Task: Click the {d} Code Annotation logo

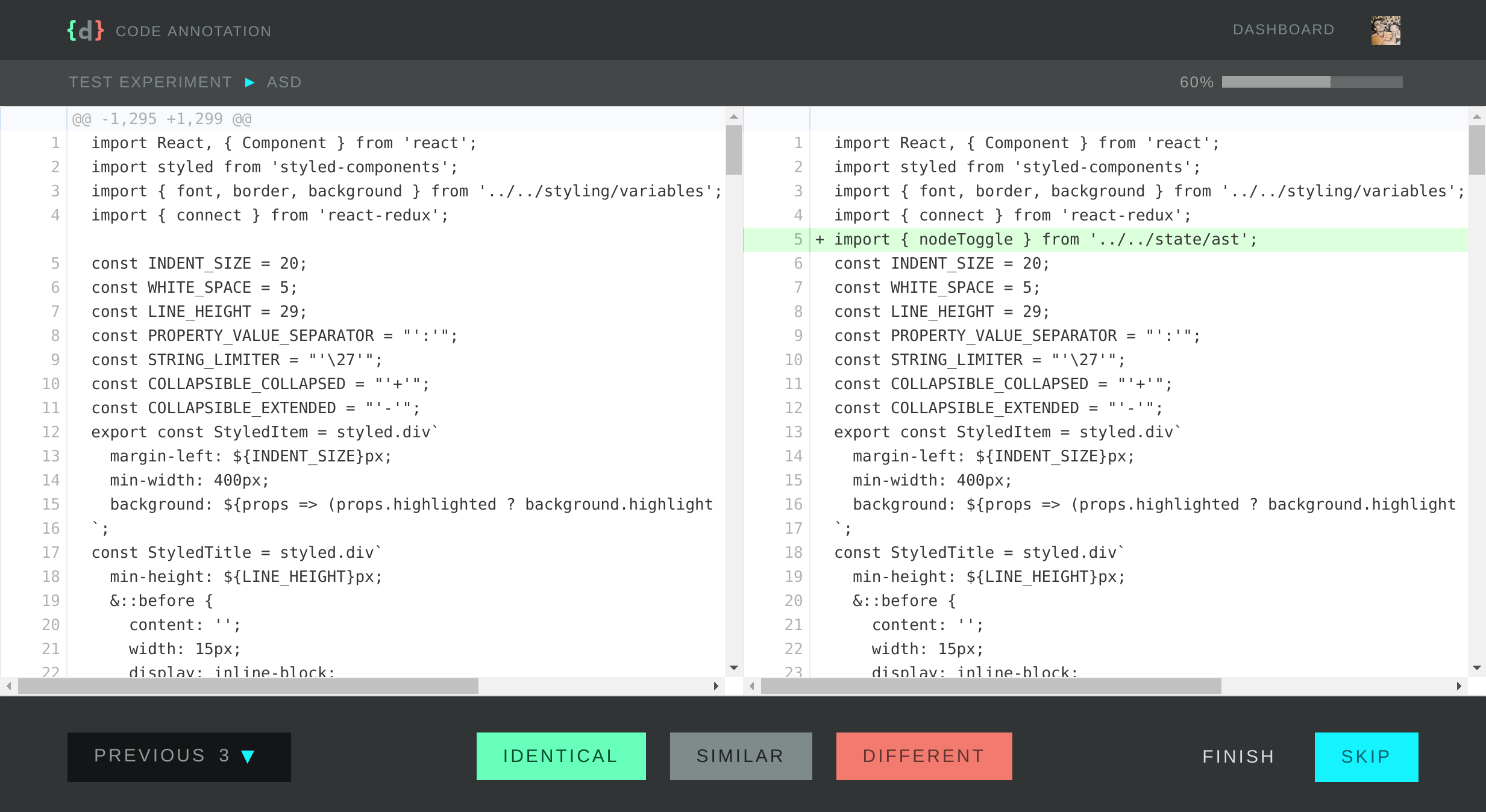Action: point(85,31)
